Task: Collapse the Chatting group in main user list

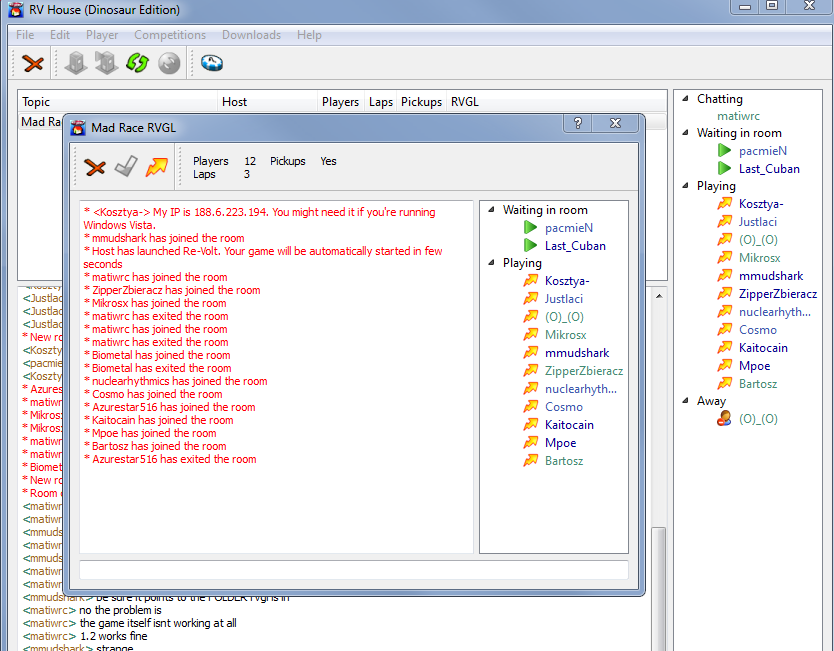Action: (686, 99)
